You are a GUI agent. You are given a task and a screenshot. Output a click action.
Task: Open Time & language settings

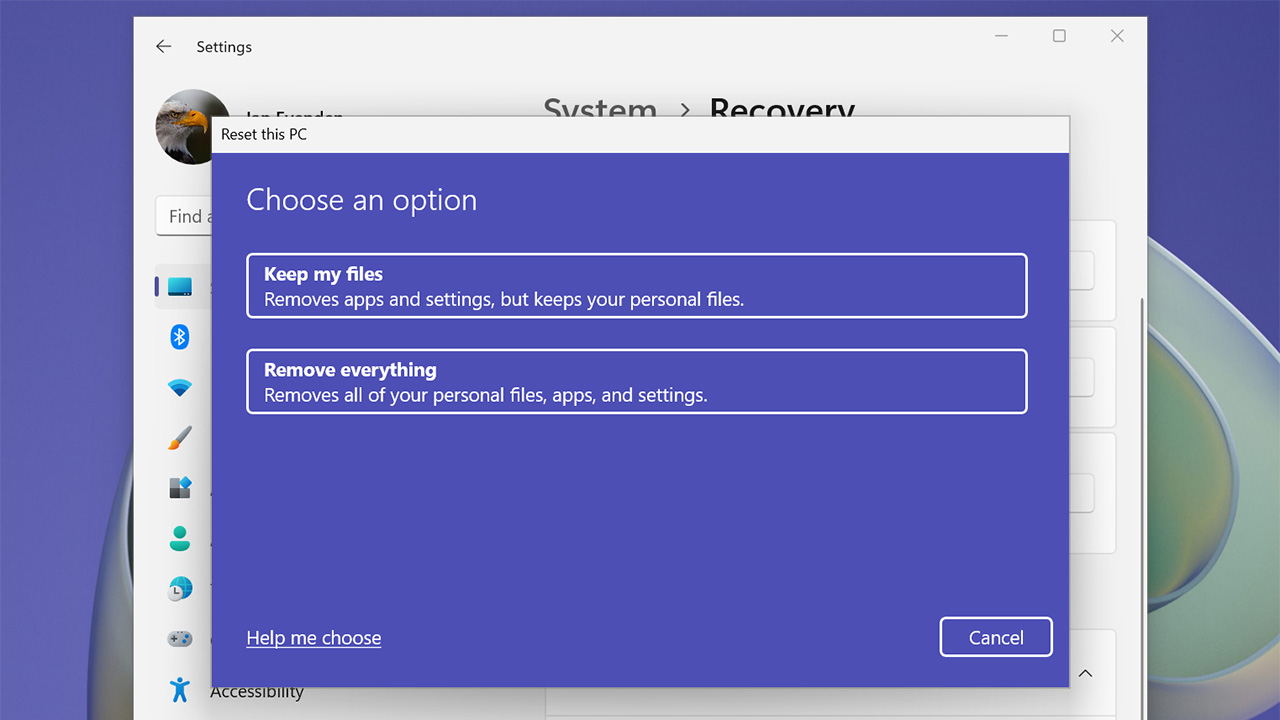coord(181,589)
